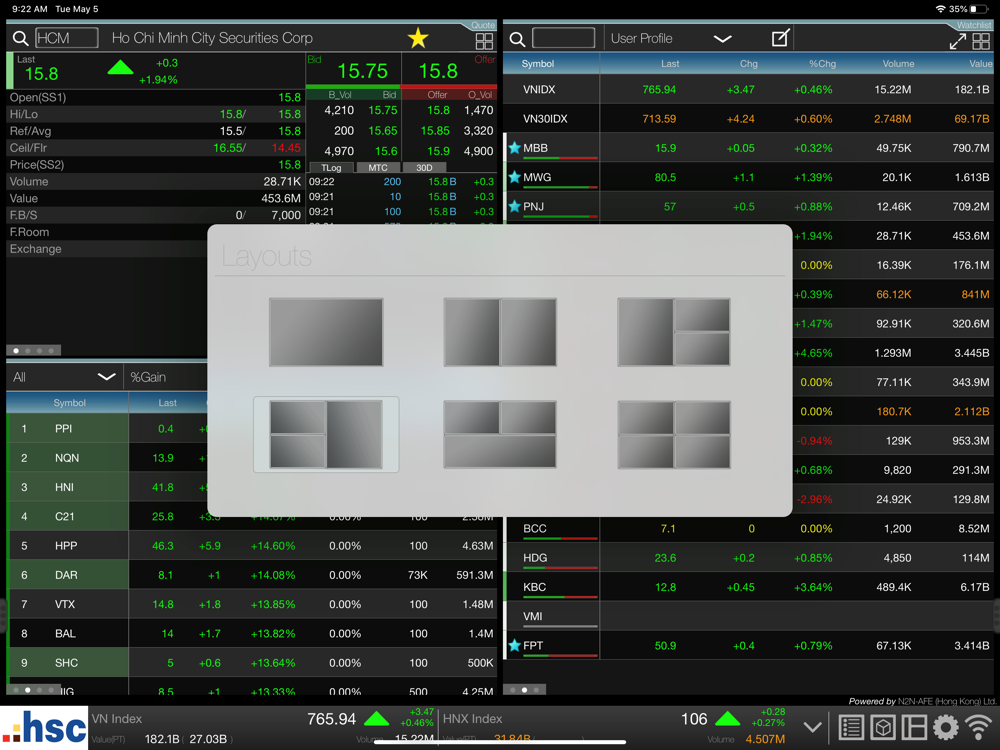Tap the large bid price 15.75
Viewport: 1000px width, 750px height.
pyautogui.click(x=362, y=71)
